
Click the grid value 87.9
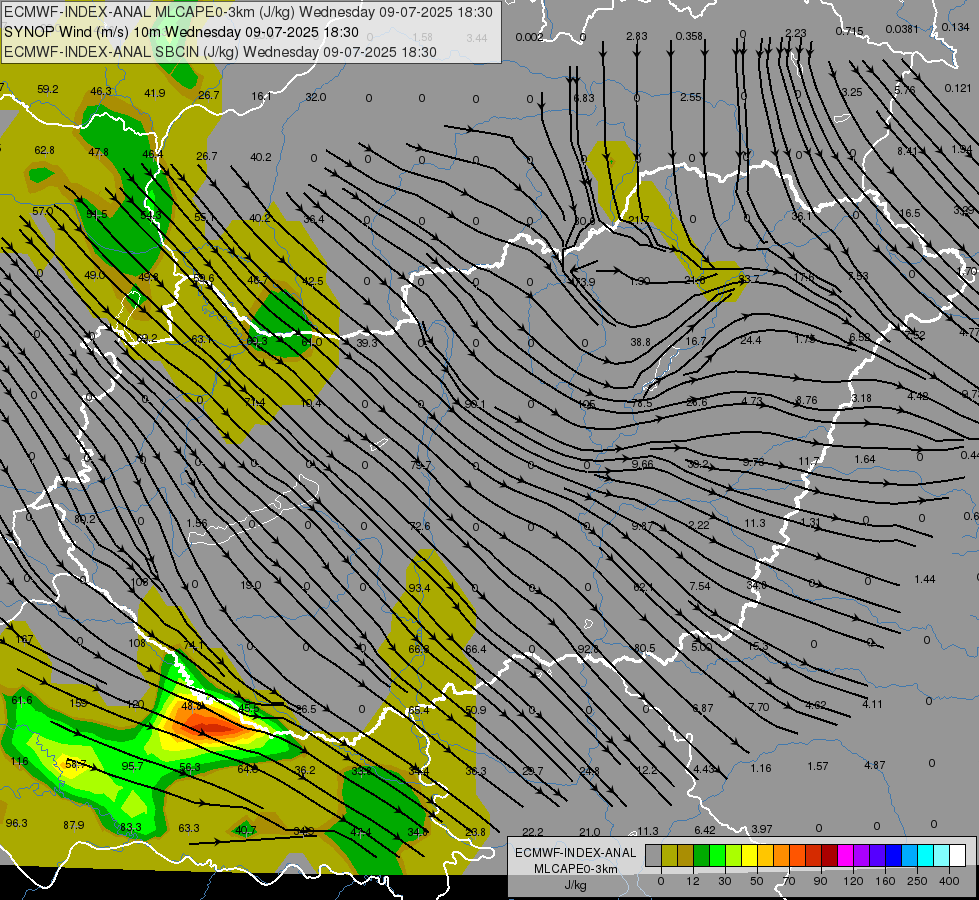[74, 825]
